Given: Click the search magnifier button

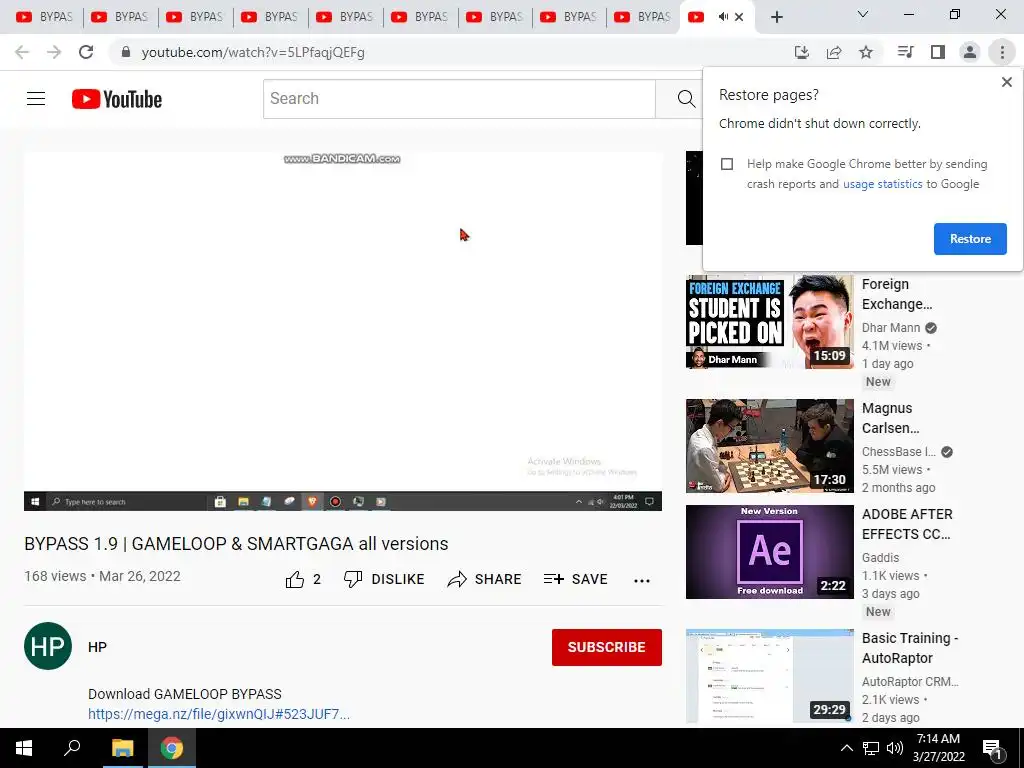Looking at the screenshot, I should point(686,99).
